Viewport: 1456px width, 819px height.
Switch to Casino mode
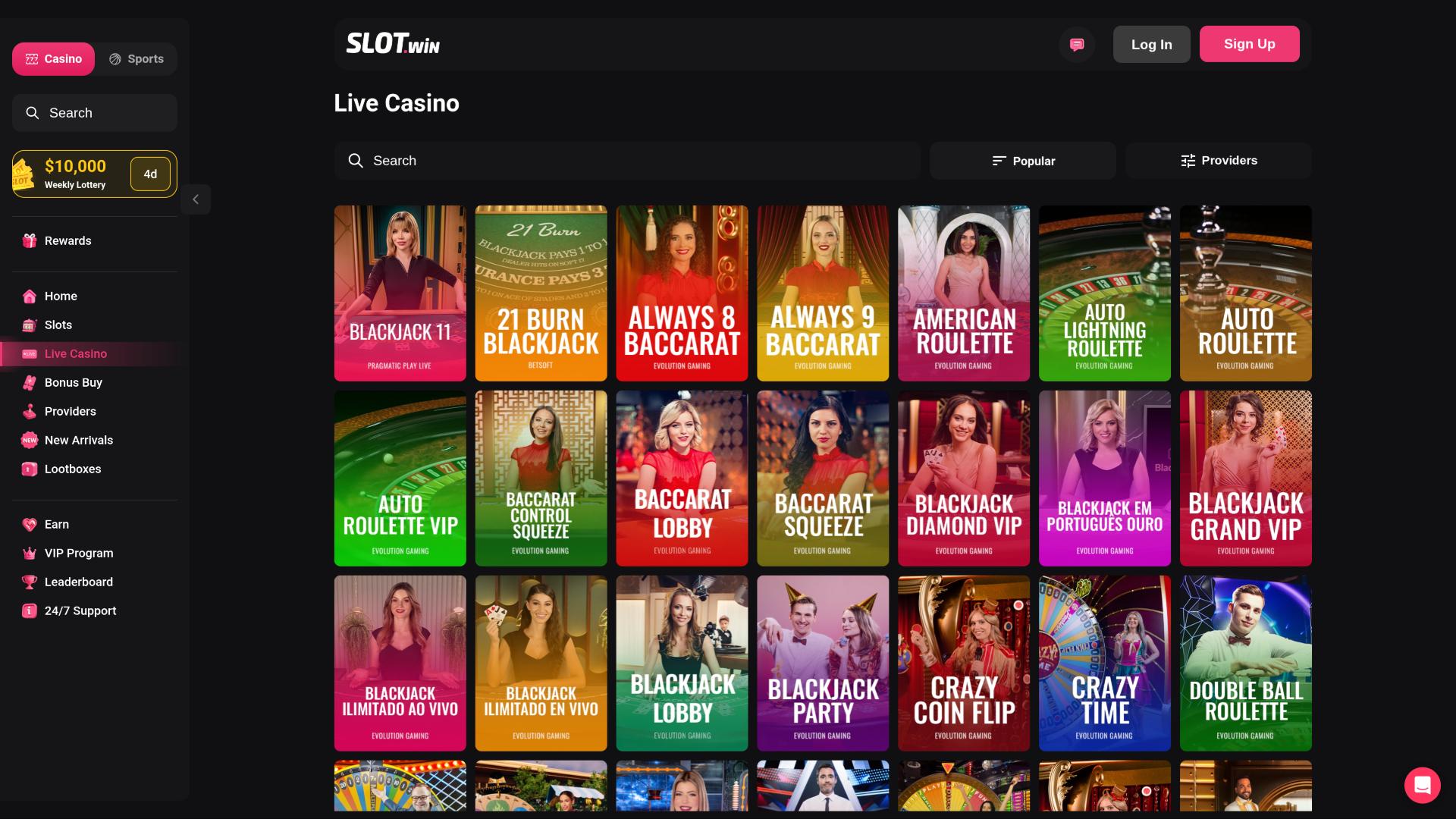coord(53,59)
